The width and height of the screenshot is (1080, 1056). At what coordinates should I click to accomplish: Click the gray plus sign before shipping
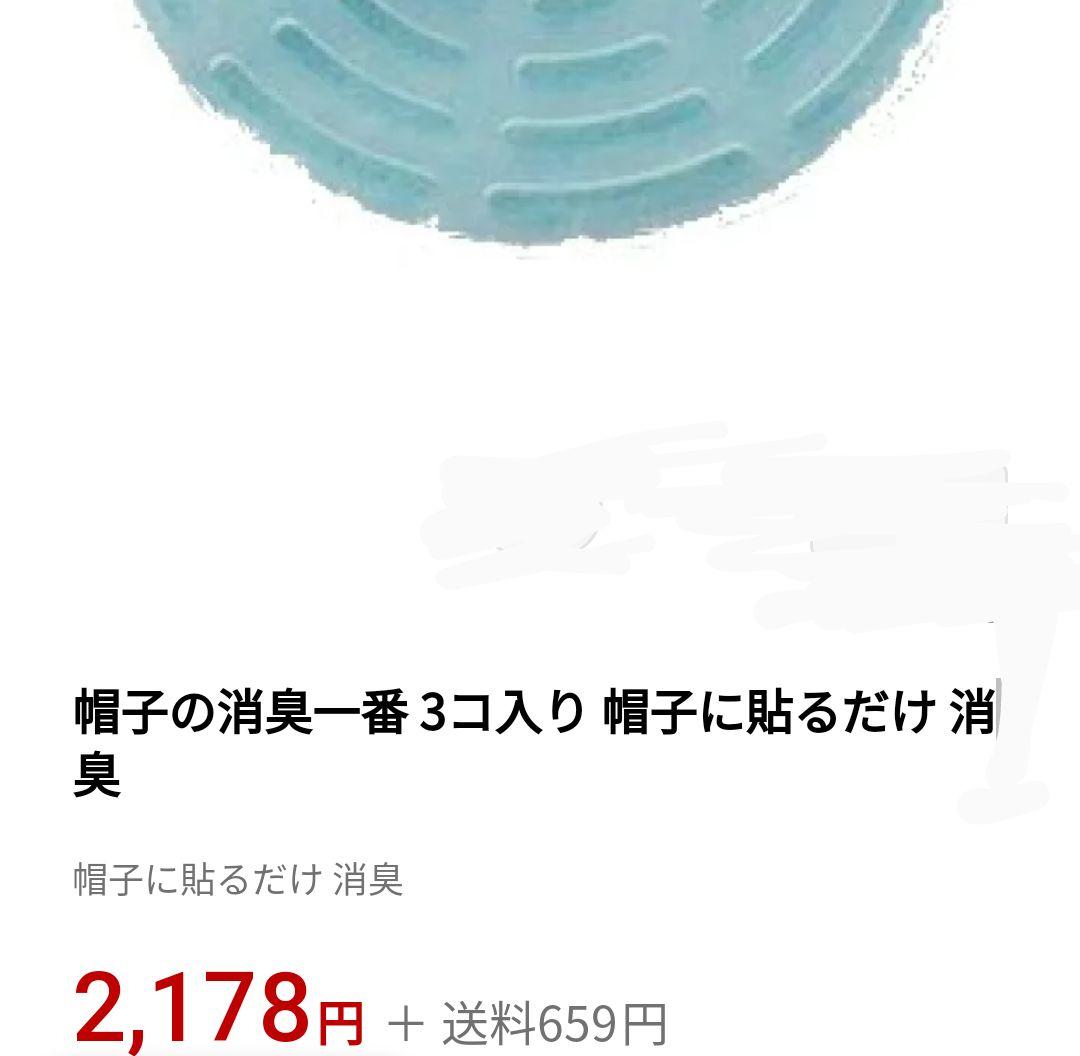pos(406,1024)
